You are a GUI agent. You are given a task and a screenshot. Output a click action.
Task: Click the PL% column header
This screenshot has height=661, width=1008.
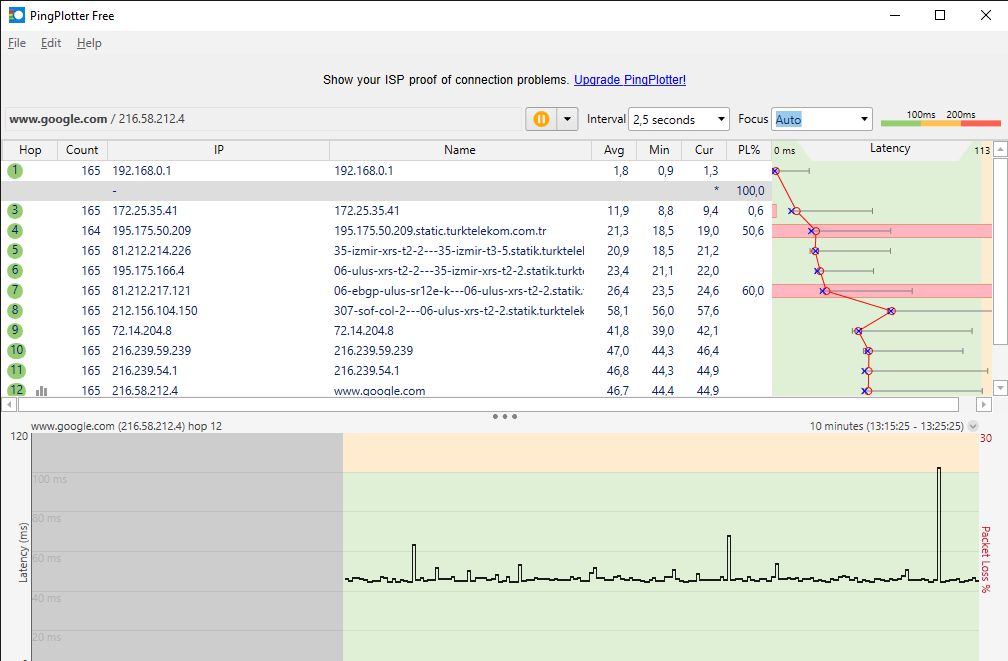point(749,150)
